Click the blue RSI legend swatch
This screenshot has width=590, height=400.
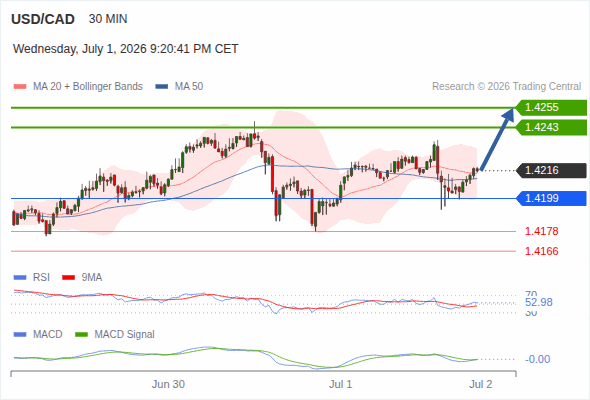[x=20, y=278]
